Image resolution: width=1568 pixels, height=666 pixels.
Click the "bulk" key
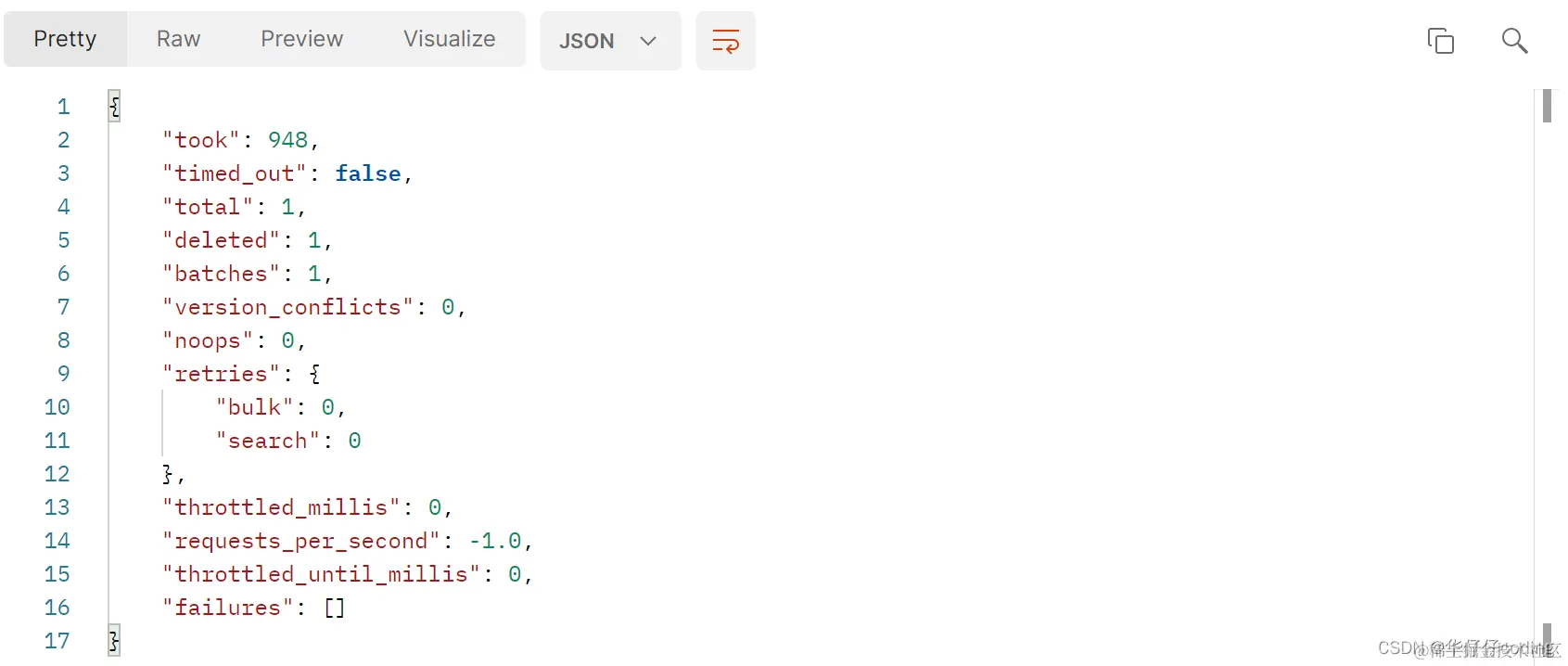pos(255,407)
